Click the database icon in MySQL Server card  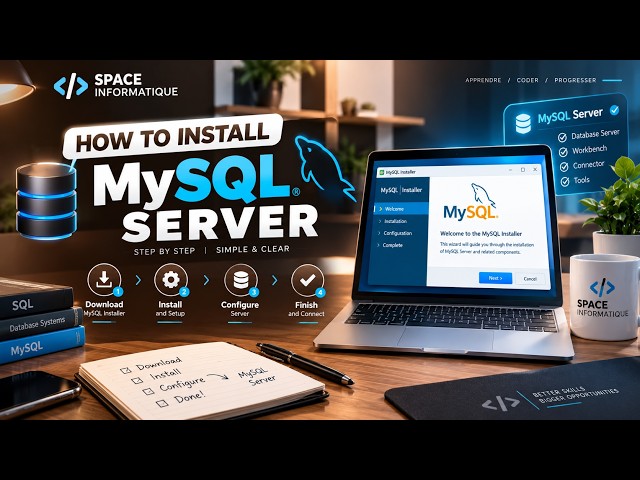[x=523, y=123]
